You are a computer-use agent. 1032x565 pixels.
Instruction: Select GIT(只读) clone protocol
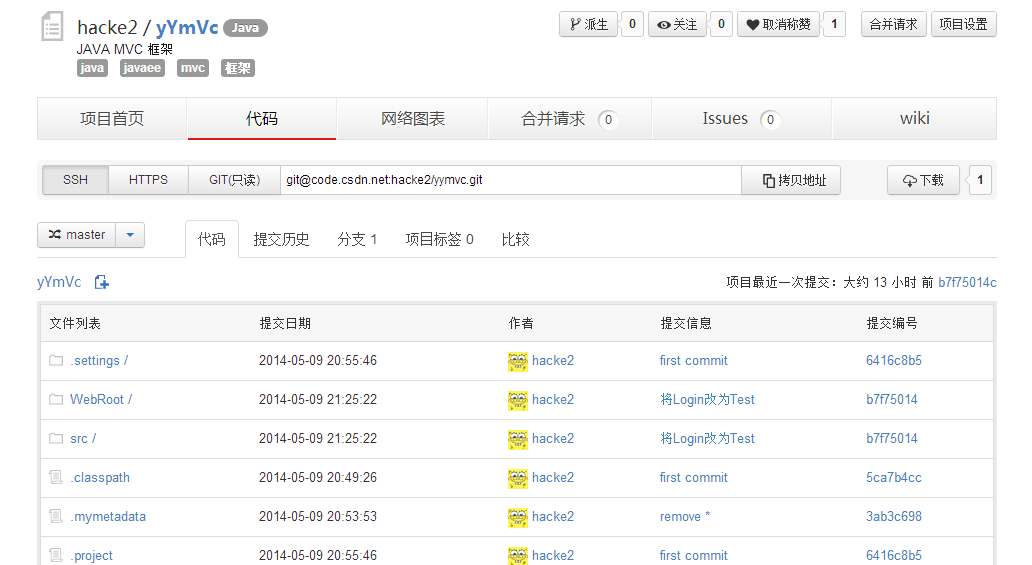234,180
